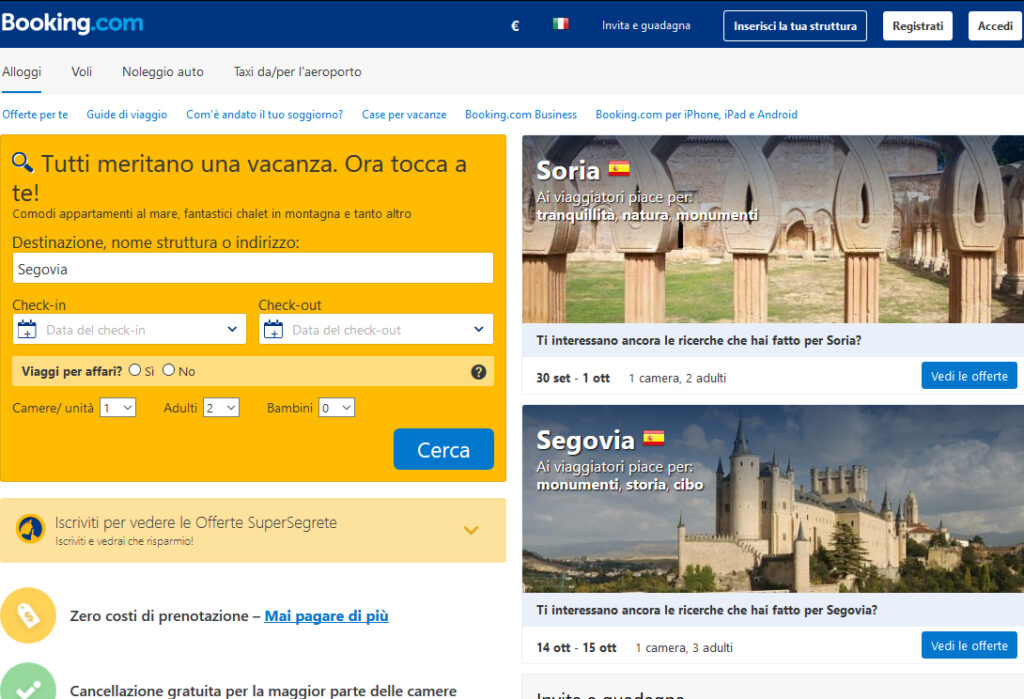The width and height of the screenshot is (1024, 699).
Task: Click the check-out calendar icon
Action: (273, 330)
